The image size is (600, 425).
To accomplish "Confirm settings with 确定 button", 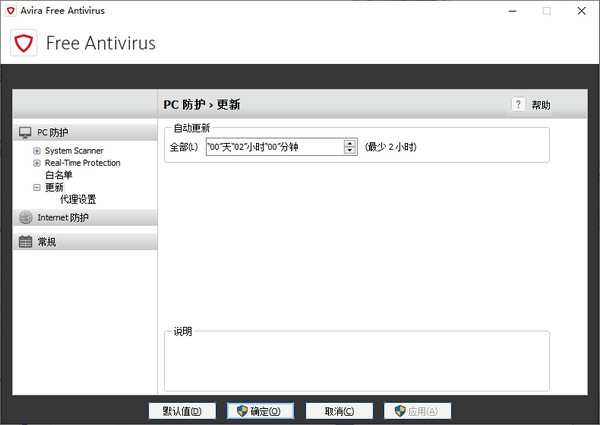I will pyautogui.click(x=260, y=411).
